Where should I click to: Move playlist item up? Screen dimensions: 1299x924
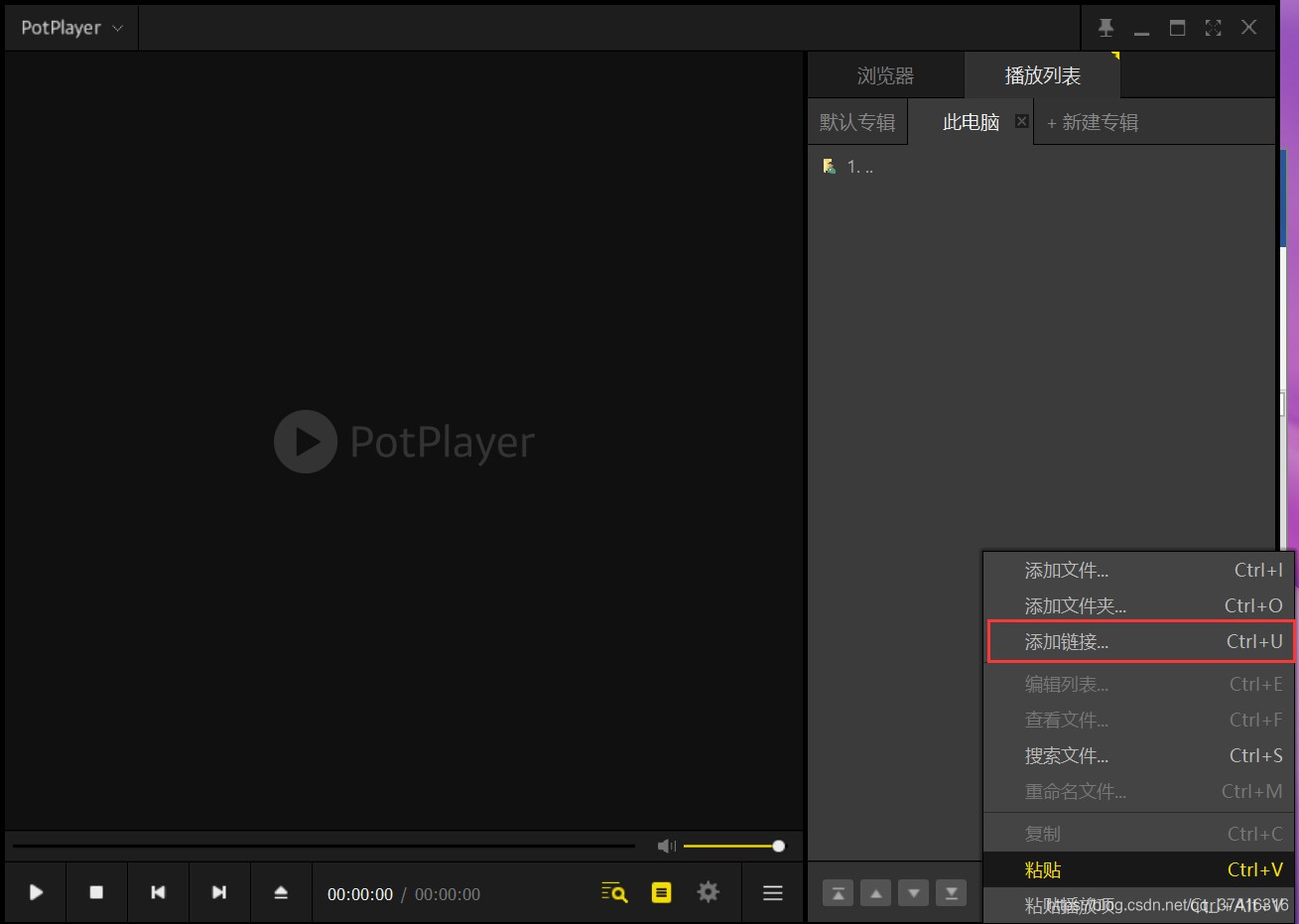tap(875, 893)
